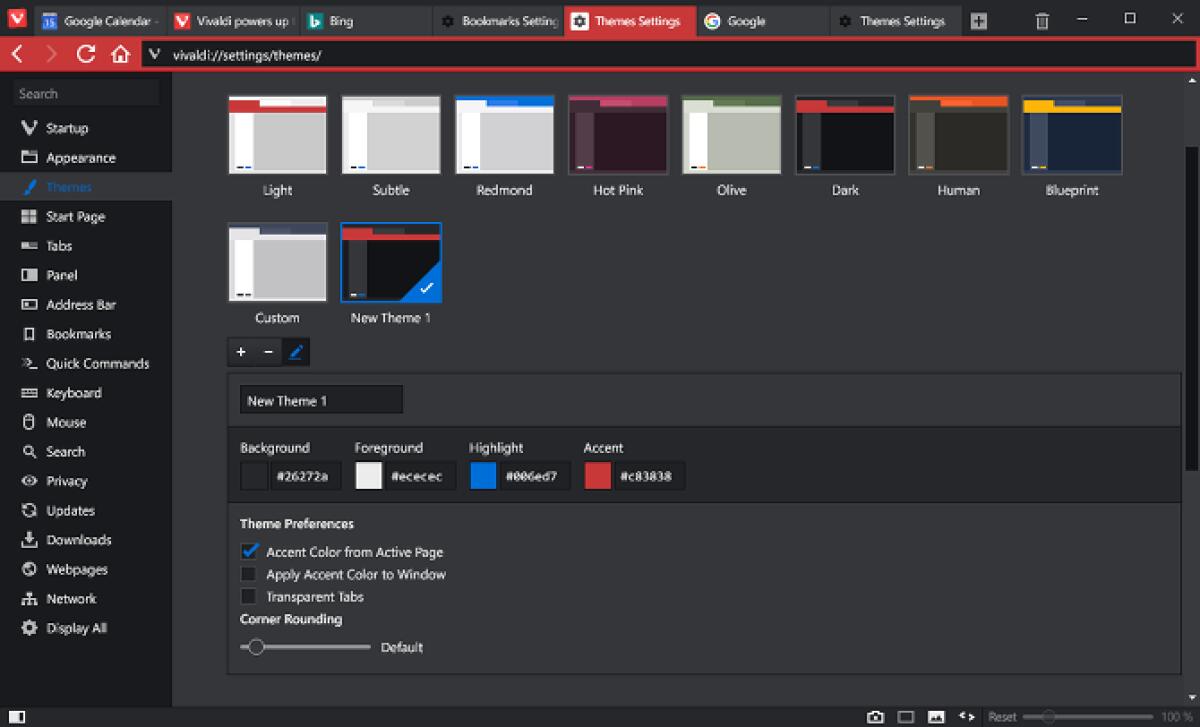Image resolution: width=1200 pixels, height=727 pixels.
Task: Click Reset zoom in the status bar
Action: click(x=1001, y=716)
